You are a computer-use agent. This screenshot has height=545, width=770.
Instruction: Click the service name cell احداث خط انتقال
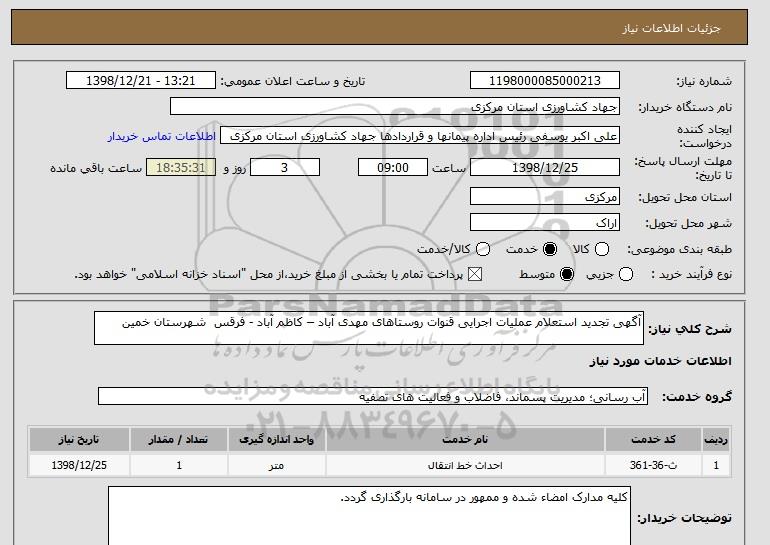(465, 465)
